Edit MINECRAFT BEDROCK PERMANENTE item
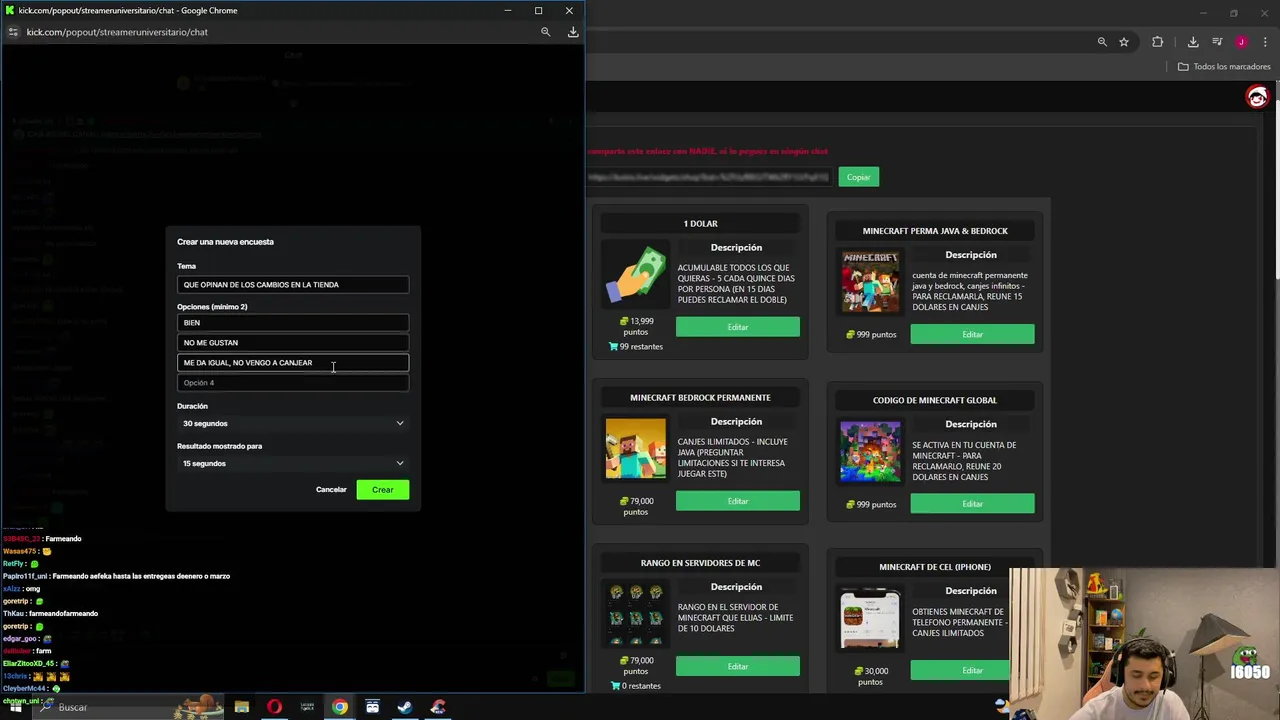This screenshot has width=1280, height=720. [738, 501]
